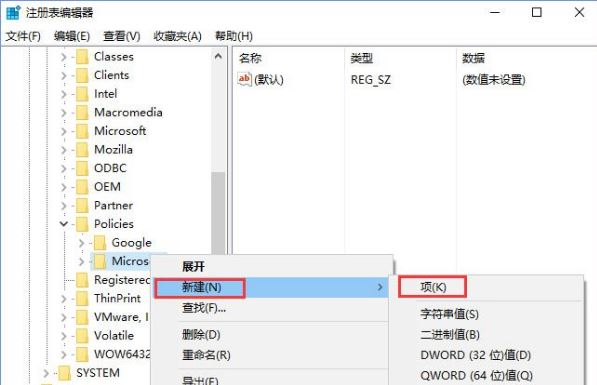Select the SYSTEM tree label
Image resolution: width=597 pixels, height=385 pixels.
pos(98,373)
